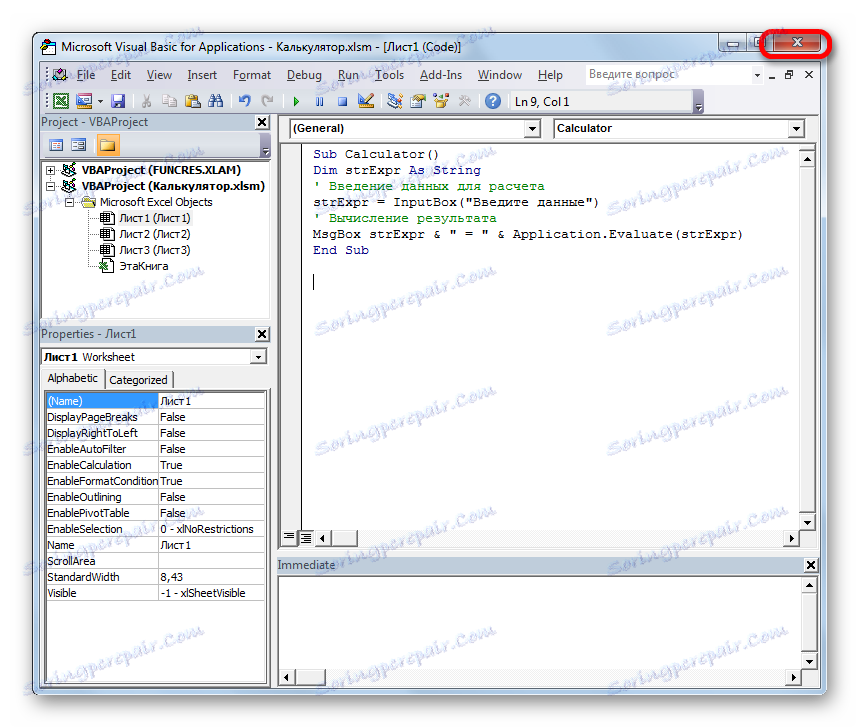Image resolution: width=860 pixels, height=728 pixels.
Task: Switch to the Alphabetic tab
Action: pyautogui.click(x=72, y=379)
